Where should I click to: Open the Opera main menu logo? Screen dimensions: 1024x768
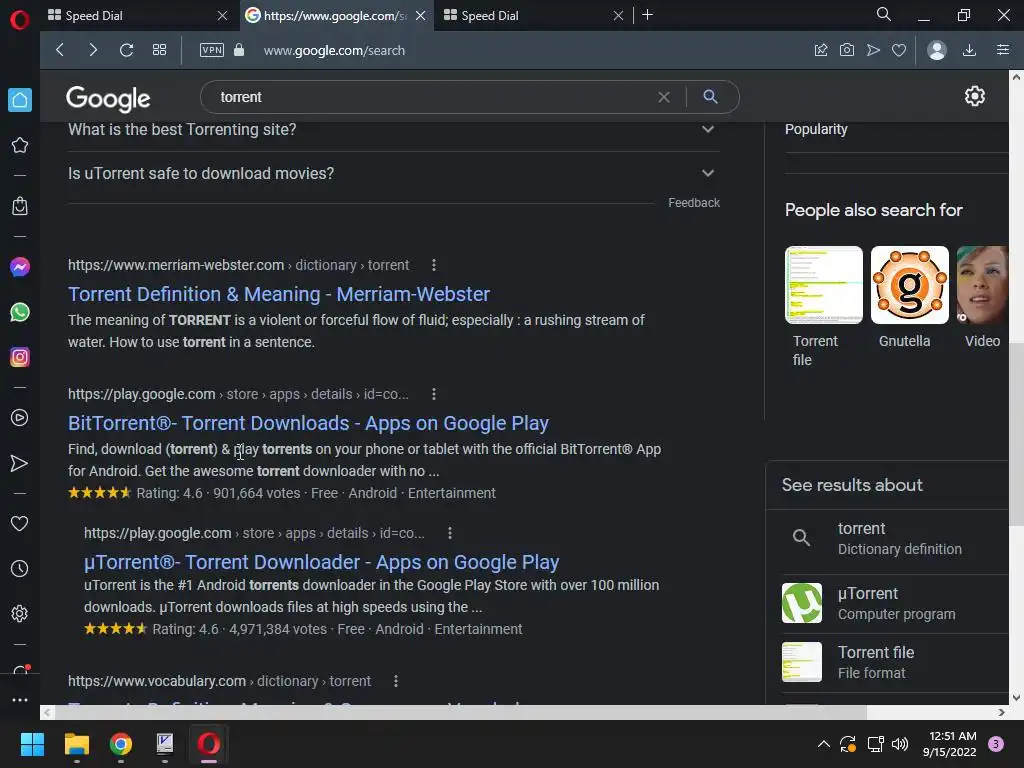pyautogui.click(x=20, y=20)
